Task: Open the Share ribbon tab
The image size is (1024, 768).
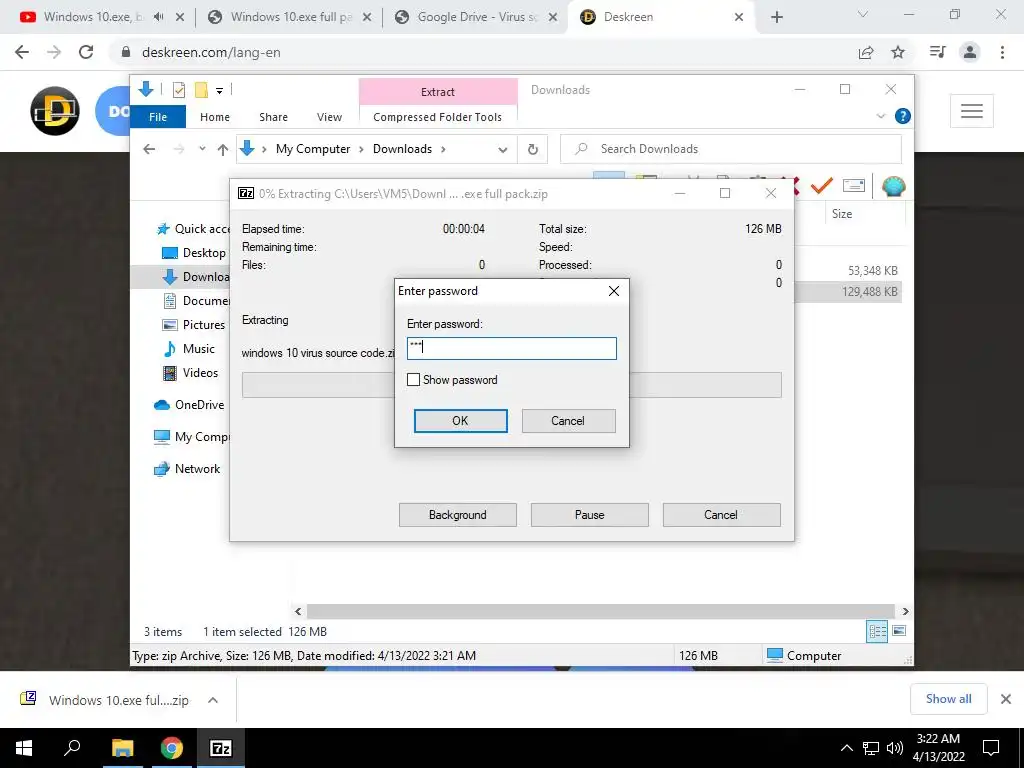Action: 273,117
